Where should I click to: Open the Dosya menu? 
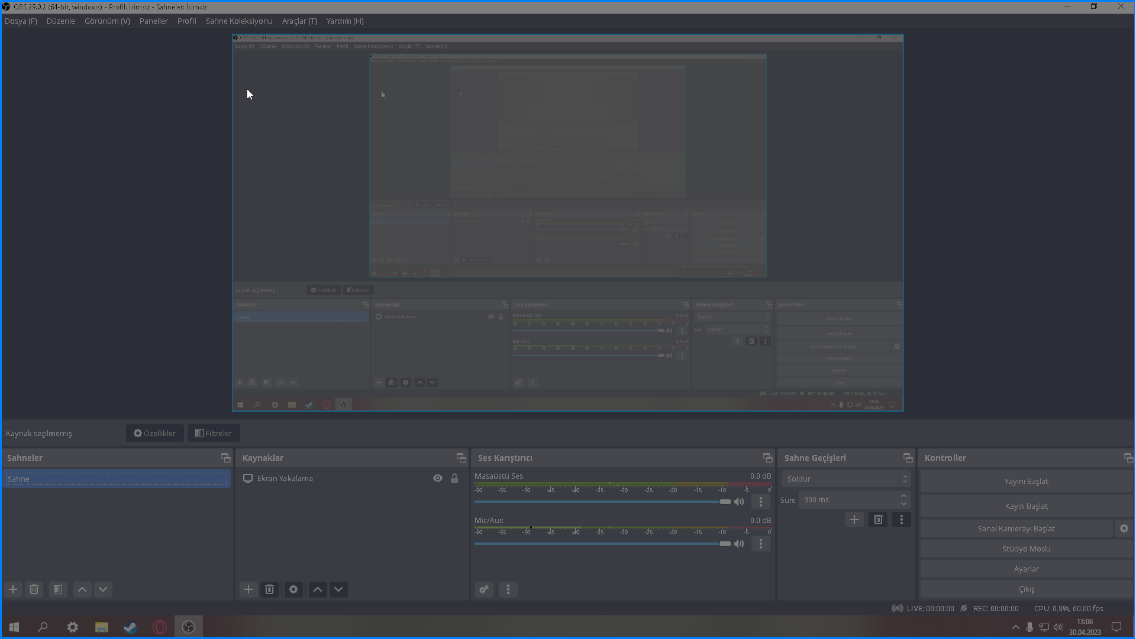coord(21,21)
